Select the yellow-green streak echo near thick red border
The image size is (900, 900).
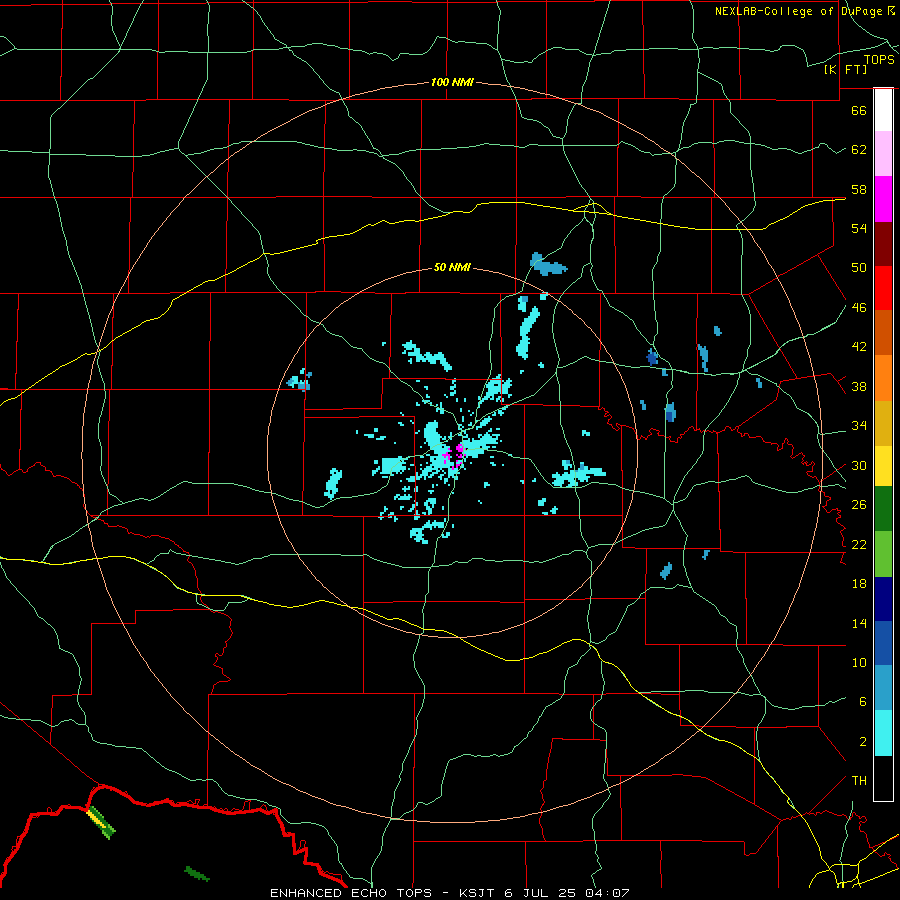point(100,822)
